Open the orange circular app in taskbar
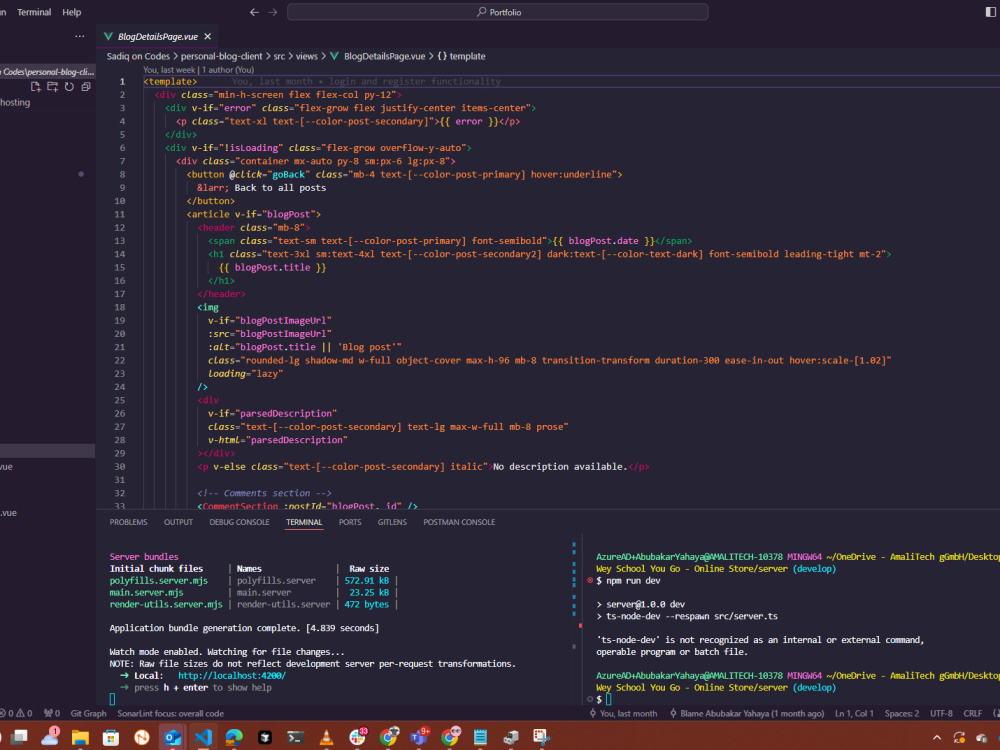Viewport: 1000px width, 750px height. coord(142,738)
